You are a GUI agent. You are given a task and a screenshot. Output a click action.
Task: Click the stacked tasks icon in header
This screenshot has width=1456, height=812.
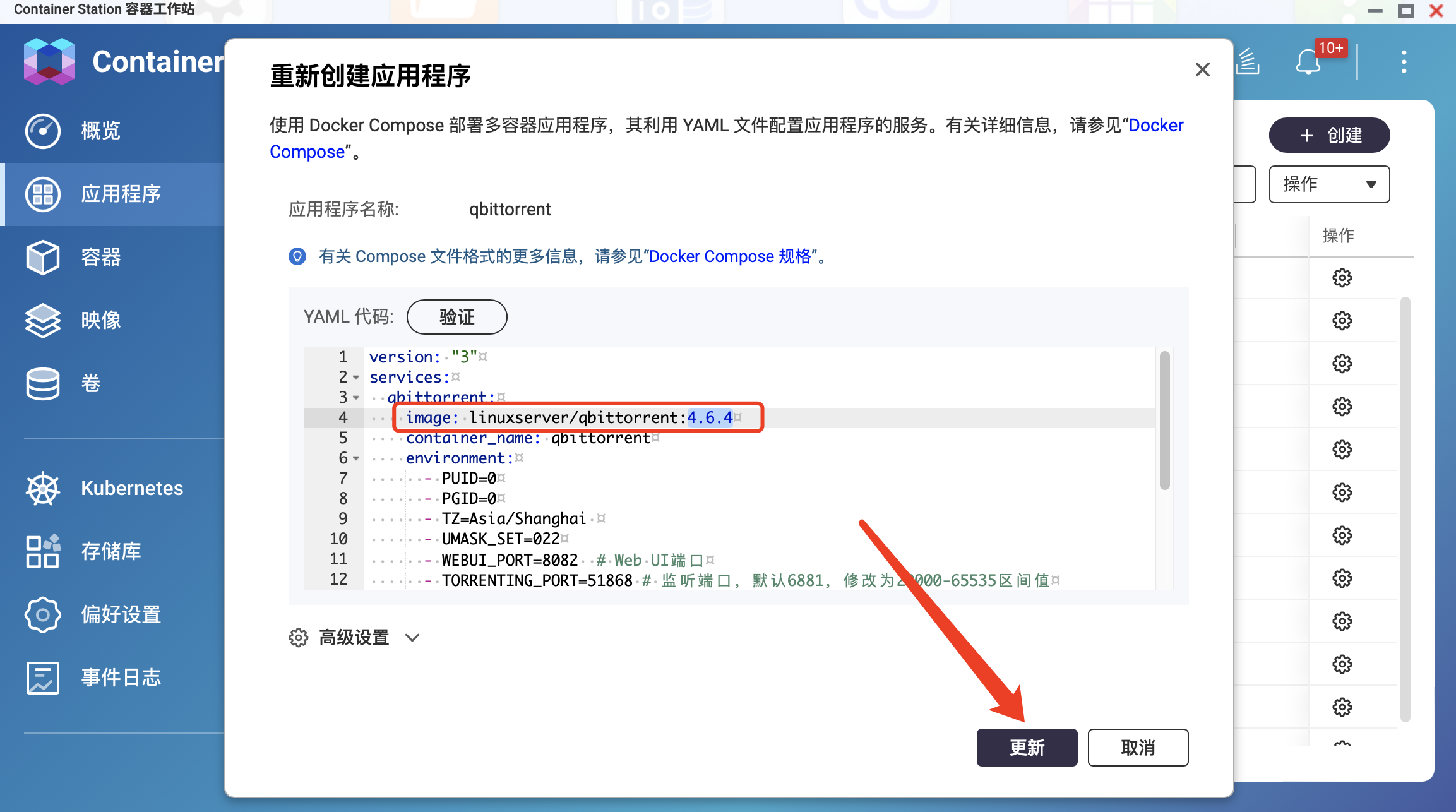point(1248,62)
